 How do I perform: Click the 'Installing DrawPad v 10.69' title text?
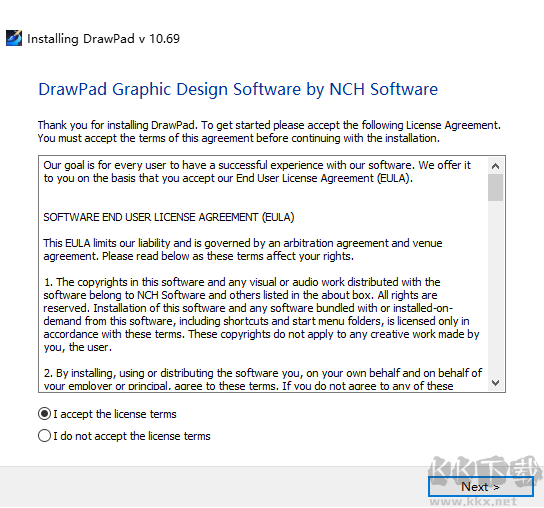[x=103, y=39]
